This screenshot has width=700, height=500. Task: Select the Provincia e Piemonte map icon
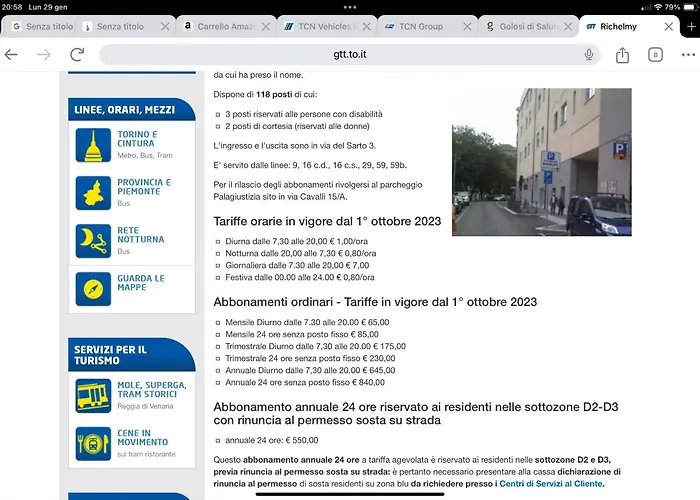(x=93, y=193)
